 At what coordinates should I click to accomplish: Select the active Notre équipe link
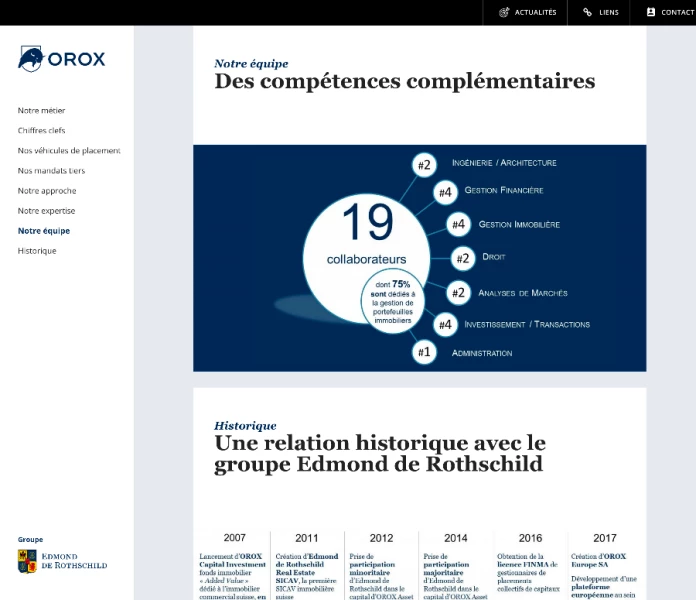pos(44,231)
